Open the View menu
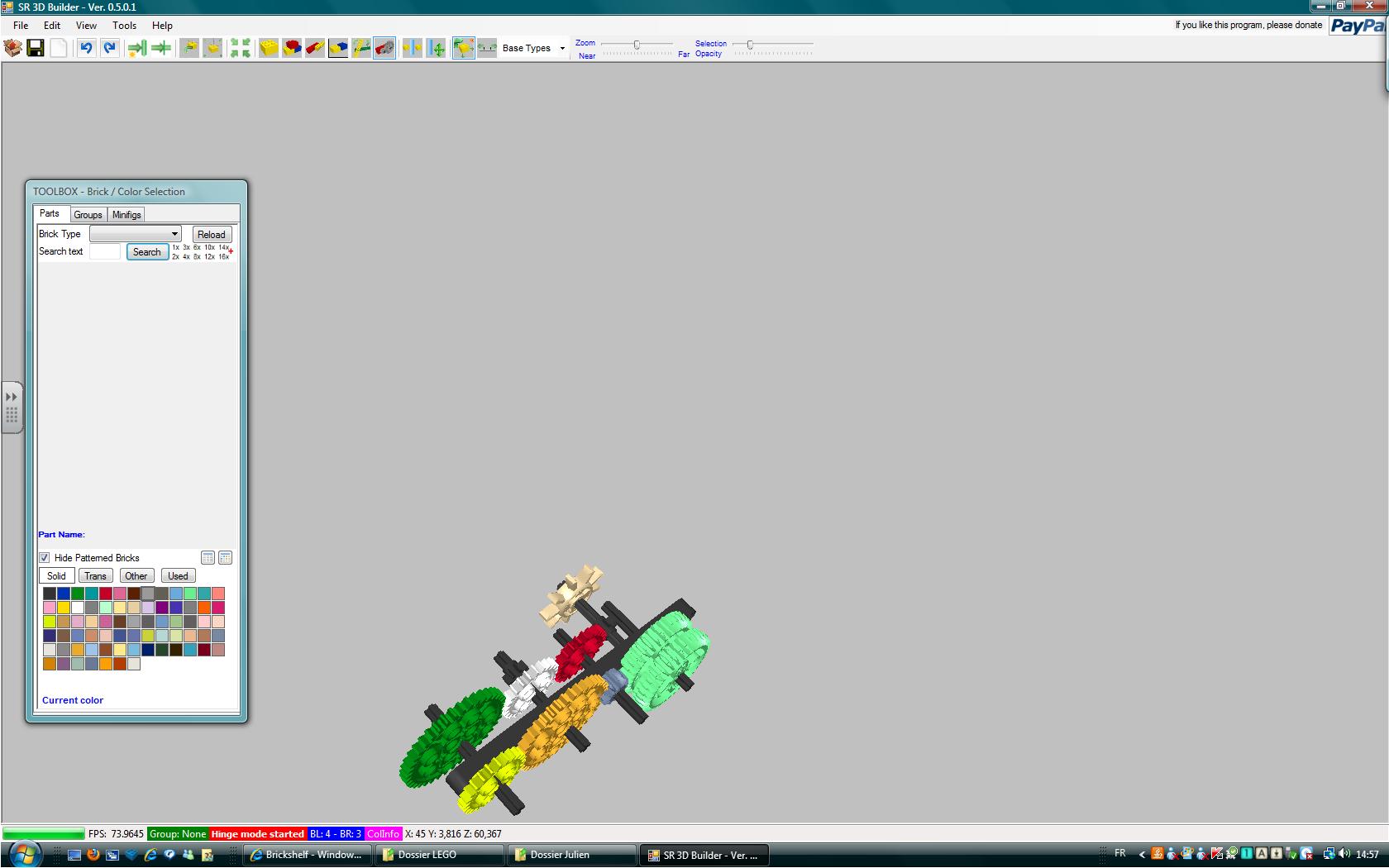The image size is (1389, 868). (x=86, y=26)
